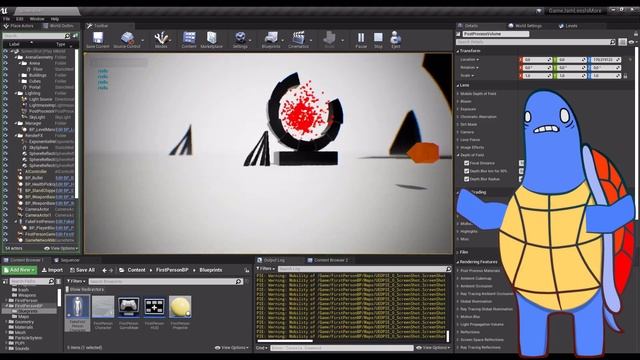
Task: Expand the Film section
Action: coord(458,252)
